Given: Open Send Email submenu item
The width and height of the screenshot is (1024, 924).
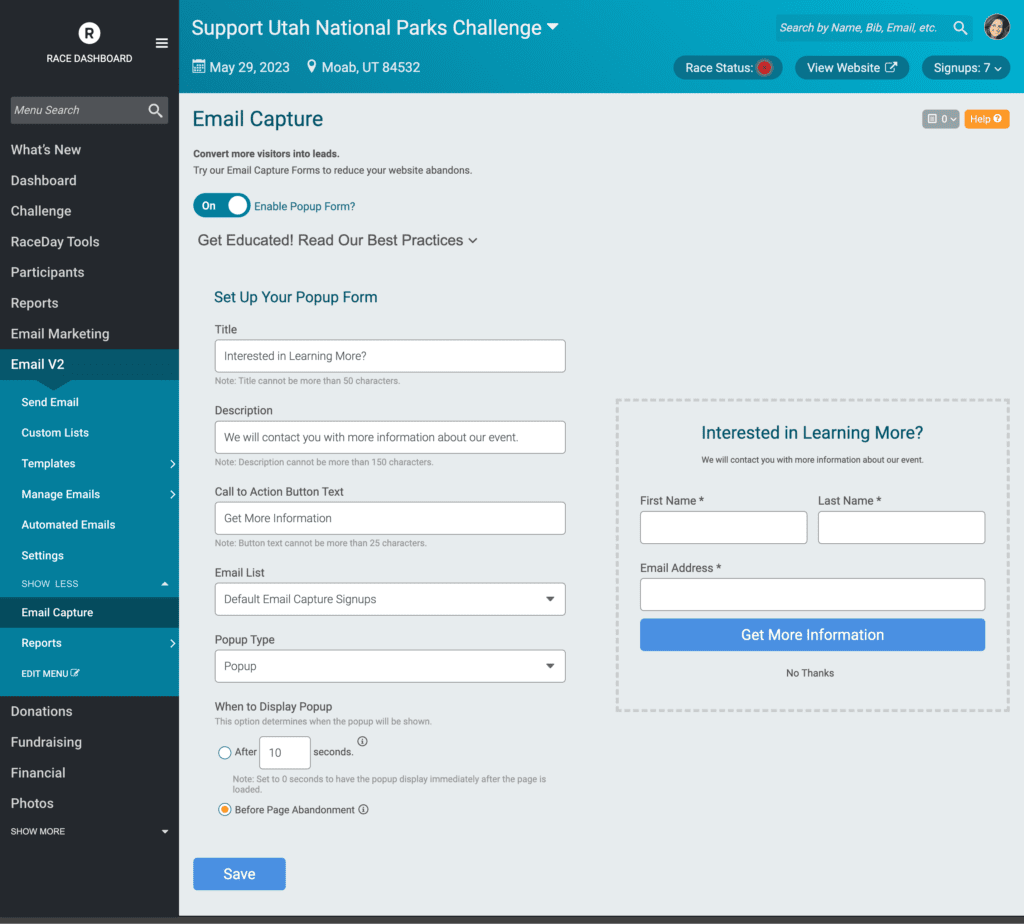Looking at the screenshot, I should (x=50, y=402).
